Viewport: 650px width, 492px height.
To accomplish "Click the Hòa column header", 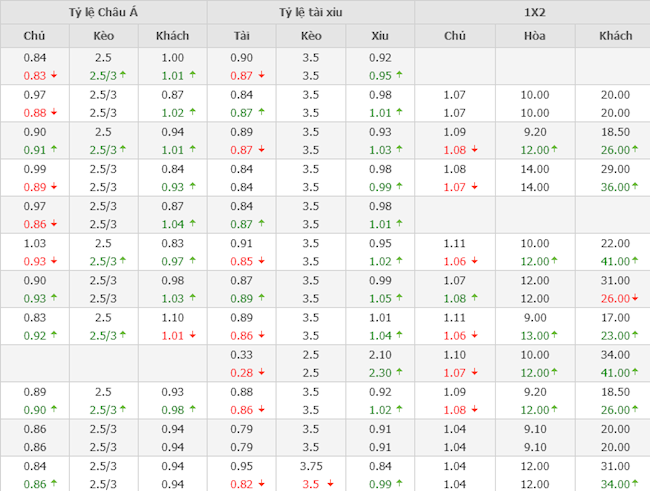I will coord(534,36).
